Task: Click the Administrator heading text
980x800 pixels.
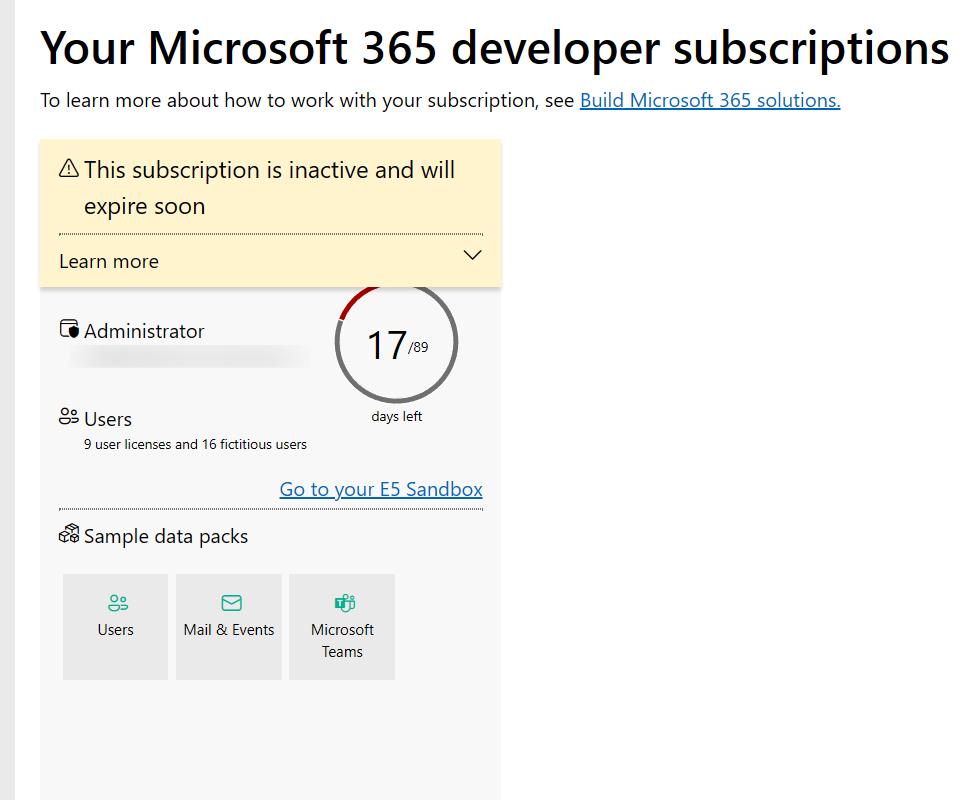Action: (144, 331)
